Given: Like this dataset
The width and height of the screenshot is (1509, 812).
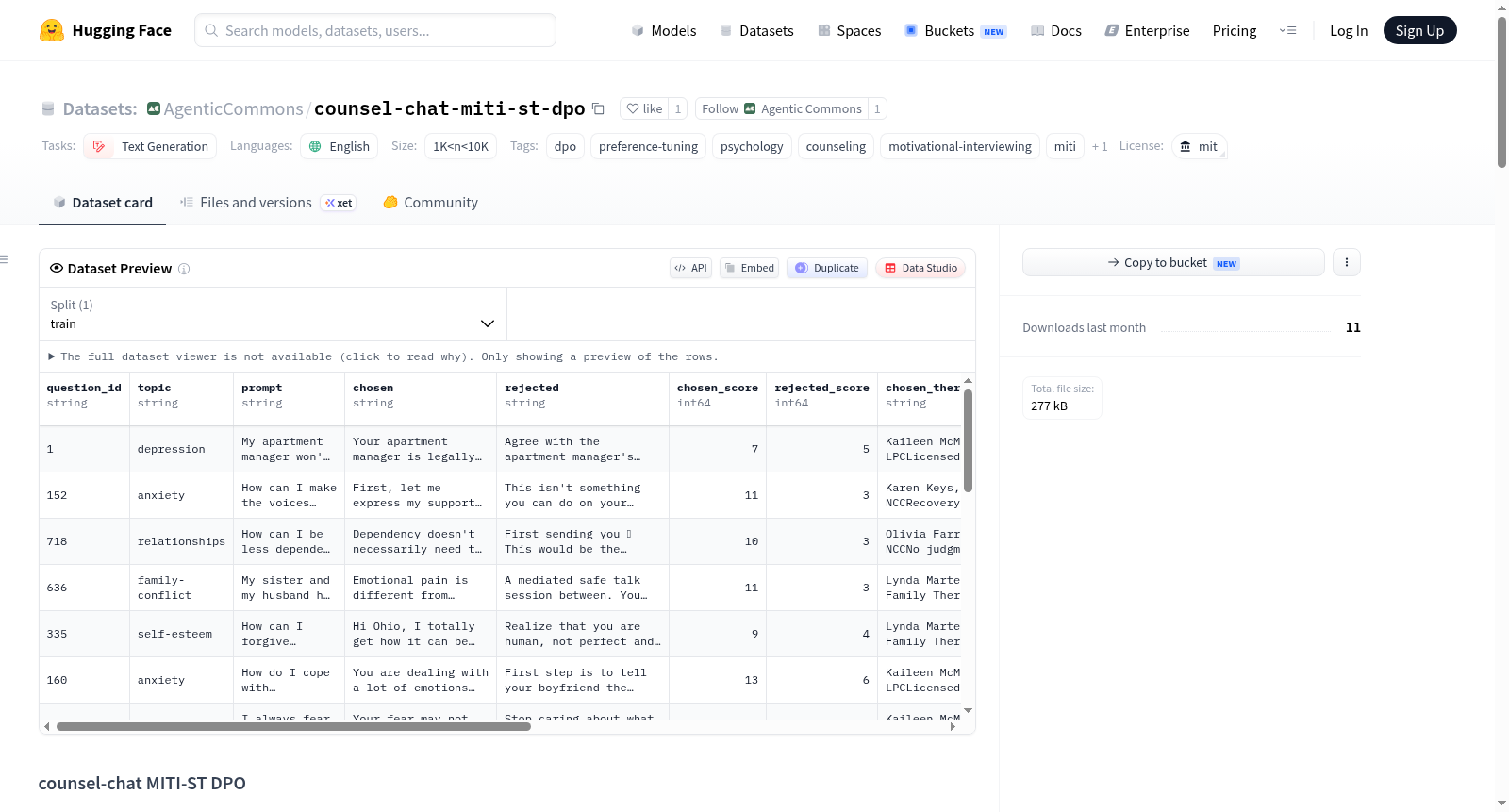Looking at the screenshot, I should pyautogui.click(x=645, y=108).
